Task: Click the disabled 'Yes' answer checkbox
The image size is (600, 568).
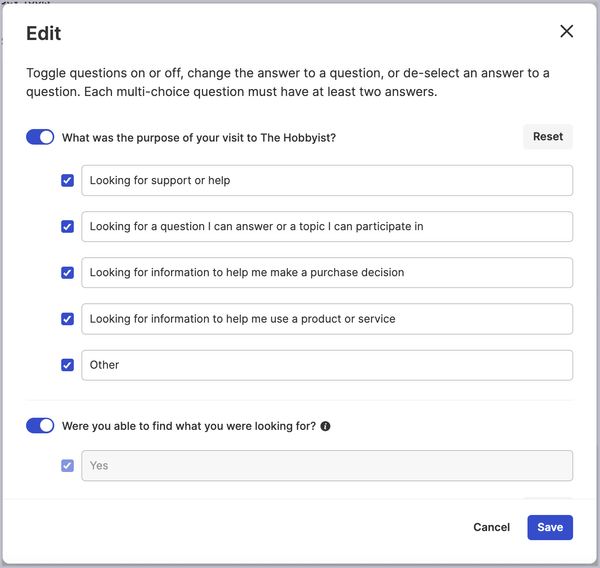Action: click(x=67, y=465)
